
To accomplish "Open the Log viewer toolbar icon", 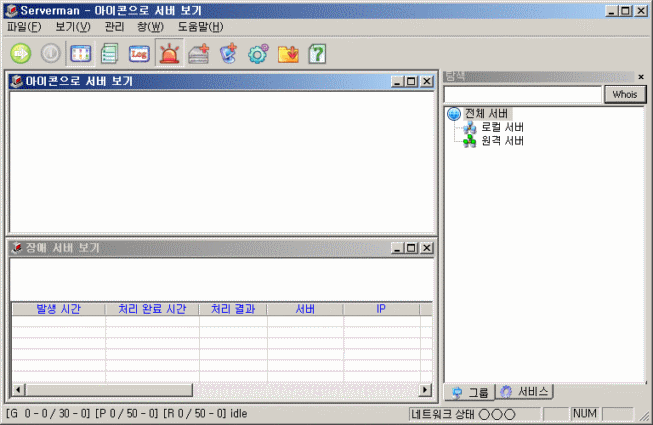I will coord(139,54).
